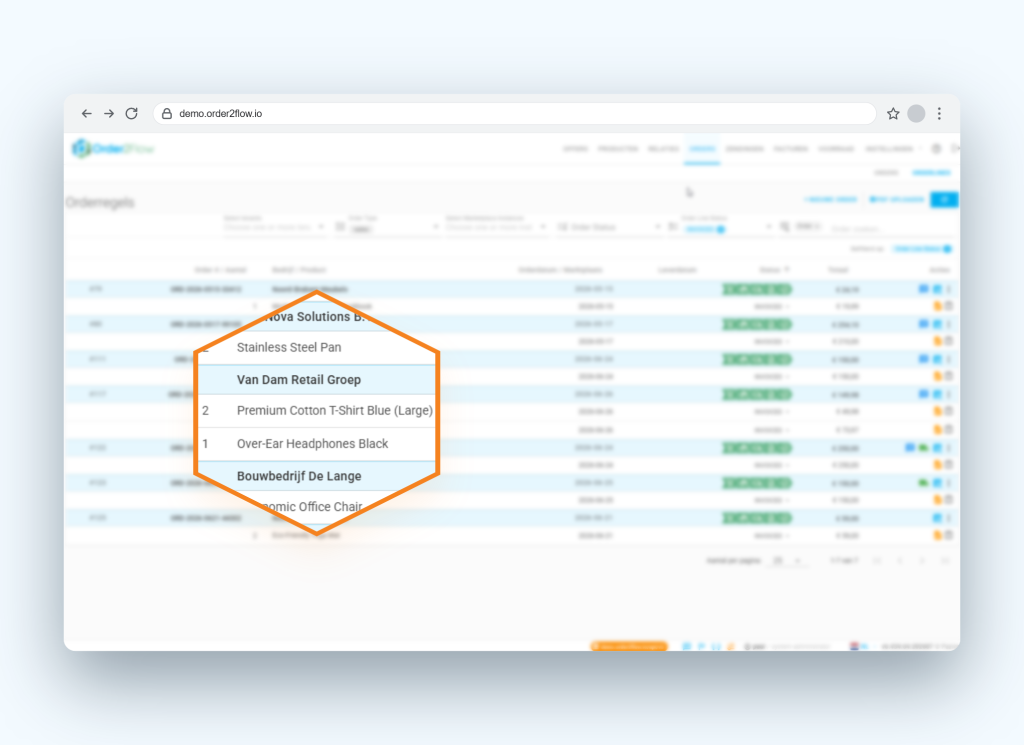The image size is (1024, 745).
Task: Open the browser three-dot menu
Action: (x=940, y=114)
